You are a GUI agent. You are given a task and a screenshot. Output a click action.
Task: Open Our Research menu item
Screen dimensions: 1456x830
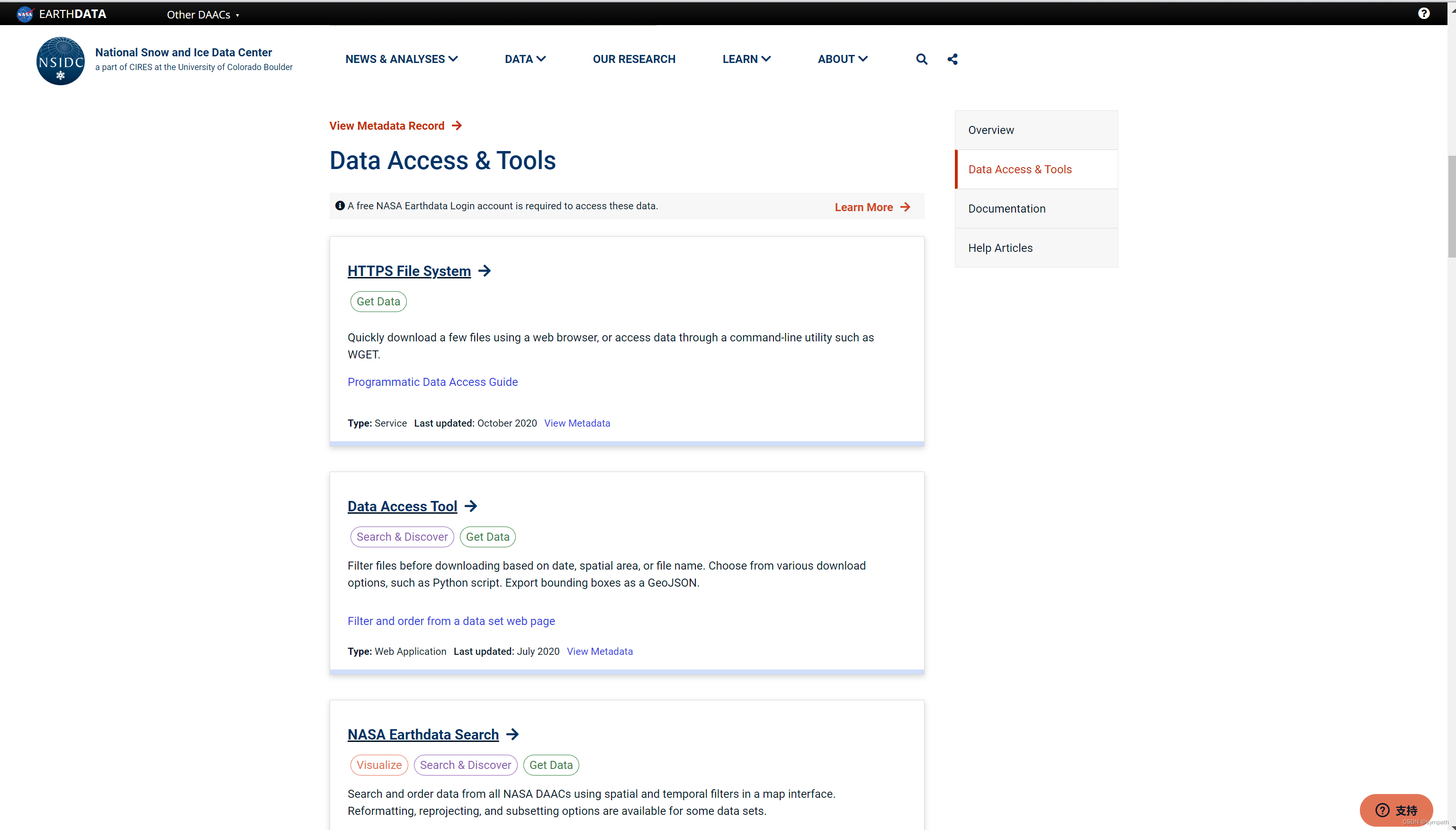point(633,59)
